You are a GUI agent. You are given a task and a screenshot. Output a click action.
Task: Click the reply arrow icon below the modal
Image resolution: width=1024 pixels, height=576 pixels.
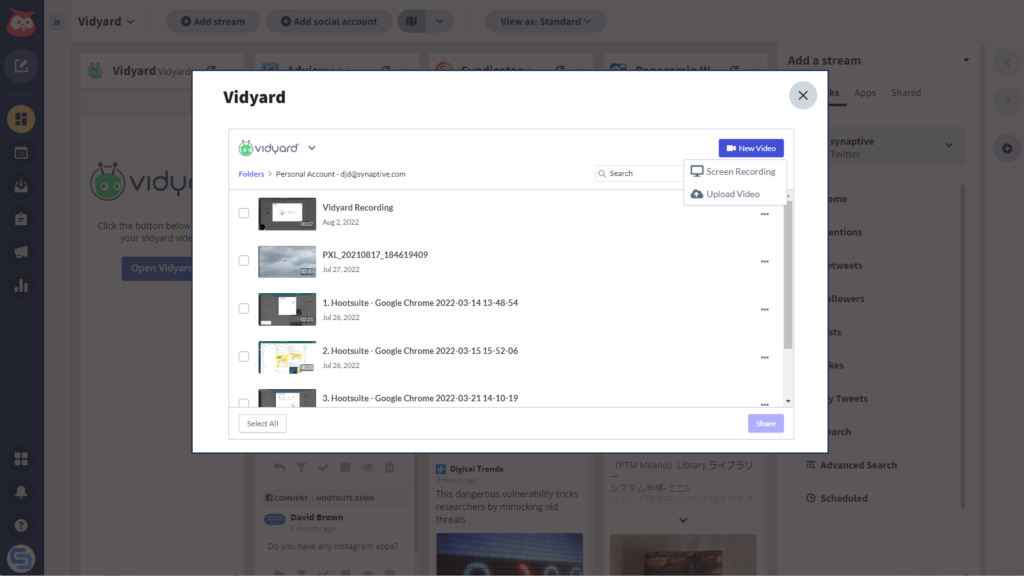[x=280, y=468]
